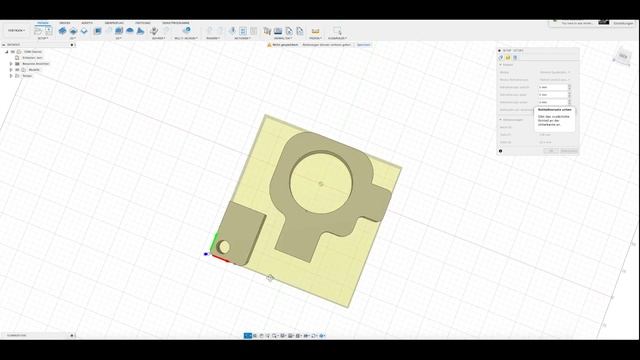Expand the Bemaßungen section in dialog

[x=500, y=120]
